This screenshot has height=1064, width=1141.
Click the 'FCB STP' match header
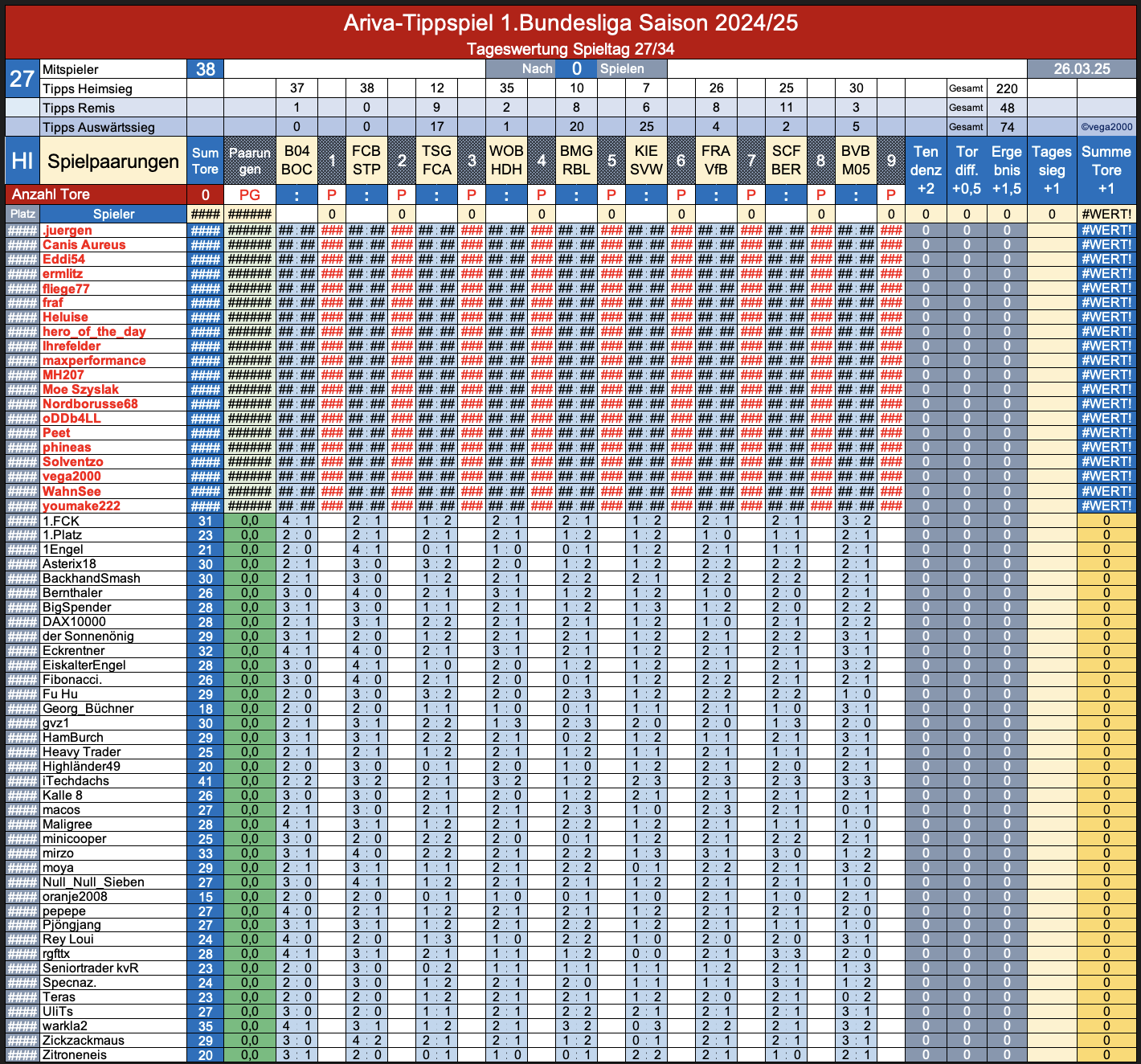pyautogui.click(x=366, y=161)
